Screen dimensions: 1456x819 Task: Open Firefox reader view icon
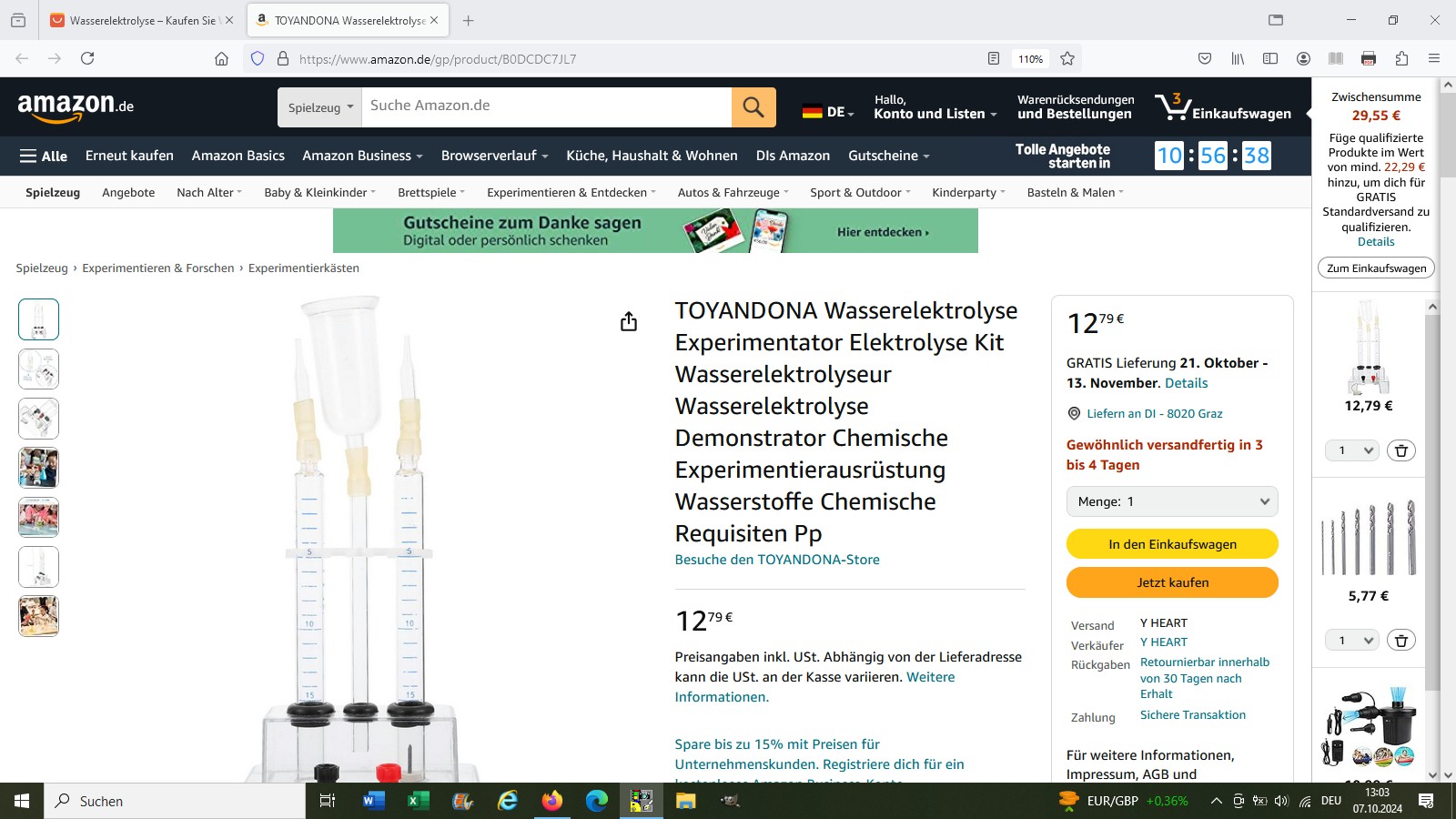pyautogui.click(x=994, y=58)
